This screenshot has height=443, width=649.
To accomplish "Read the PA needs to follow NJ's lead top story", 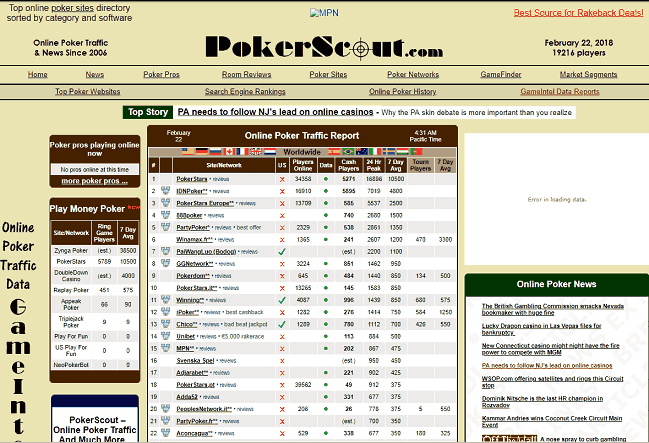I will (275, 112).
